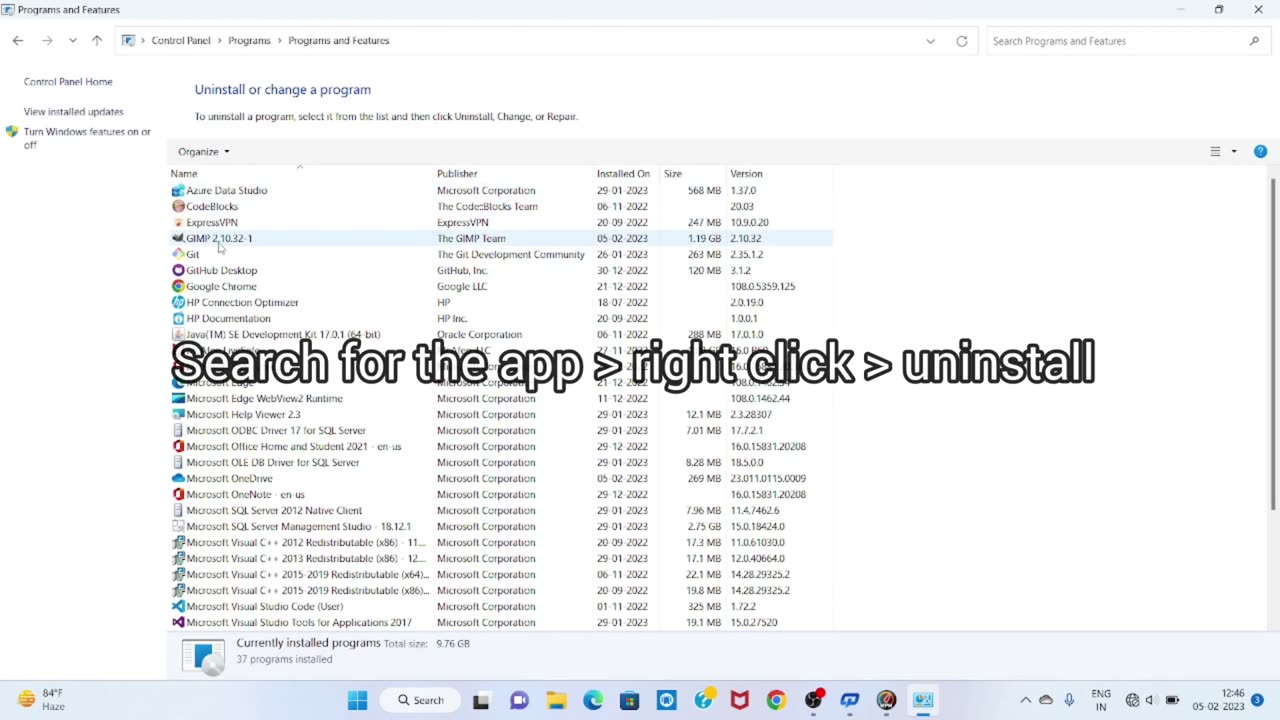
Task: Select Microsoft Help Viewer 2.3 row
Action: click(500, 414)
